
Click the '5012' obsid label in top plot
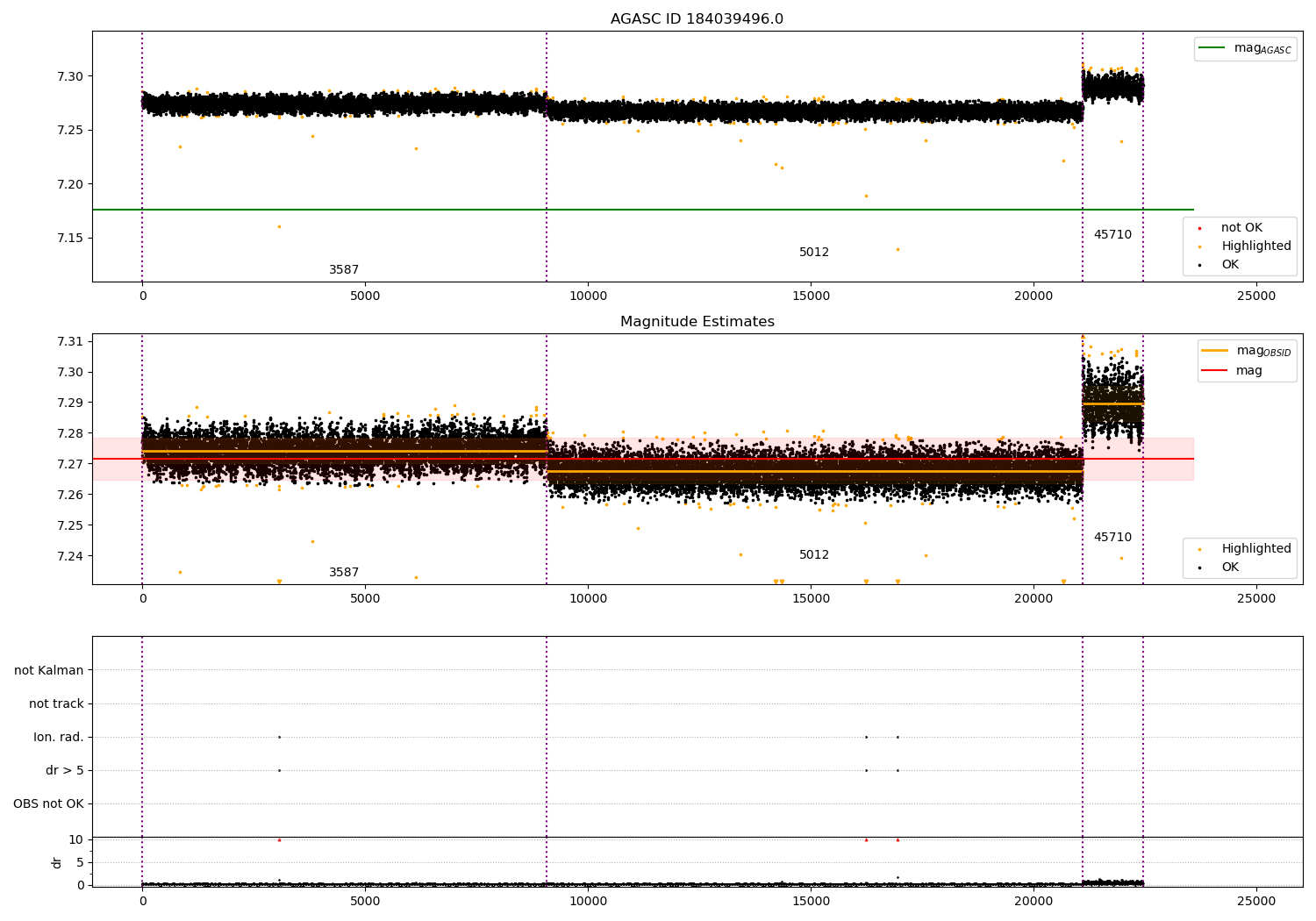pyautogui.click(x=813, y=253)
